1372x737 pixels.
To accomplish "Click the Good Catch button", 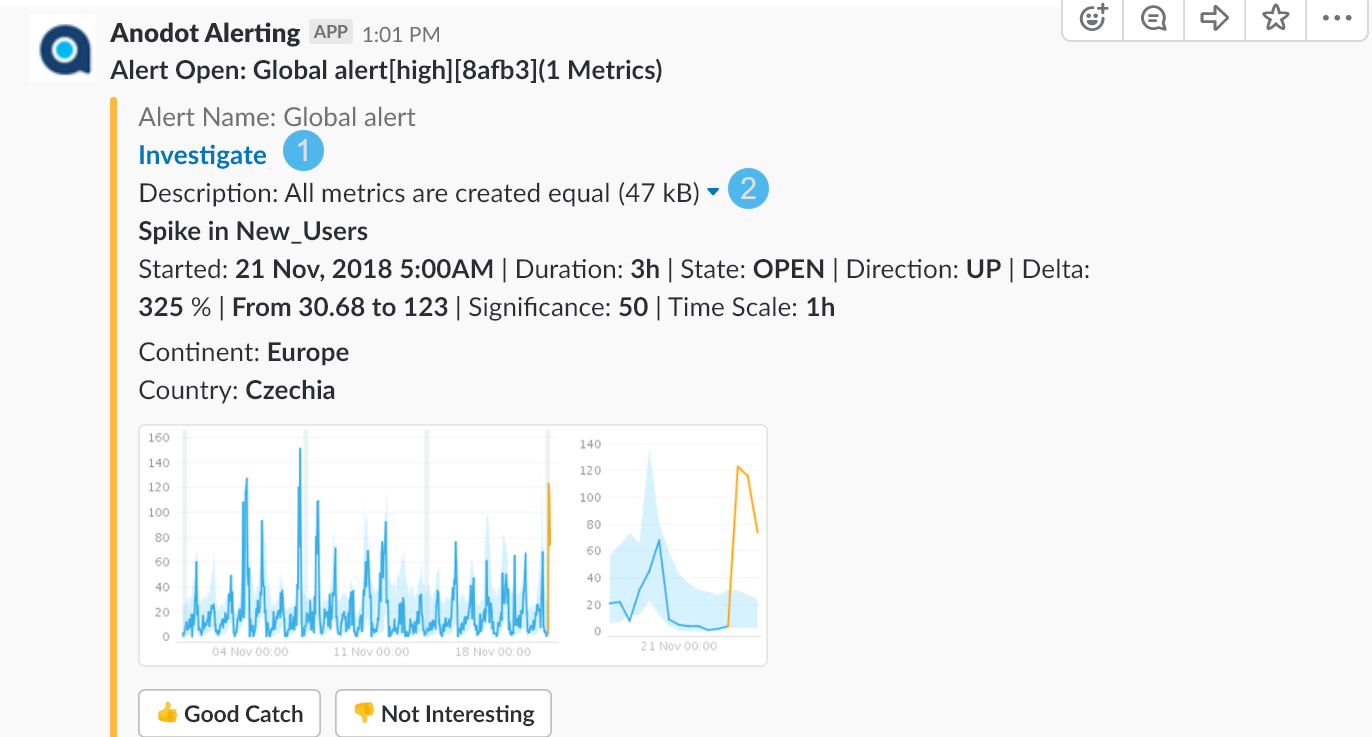I will click(229, 713).
